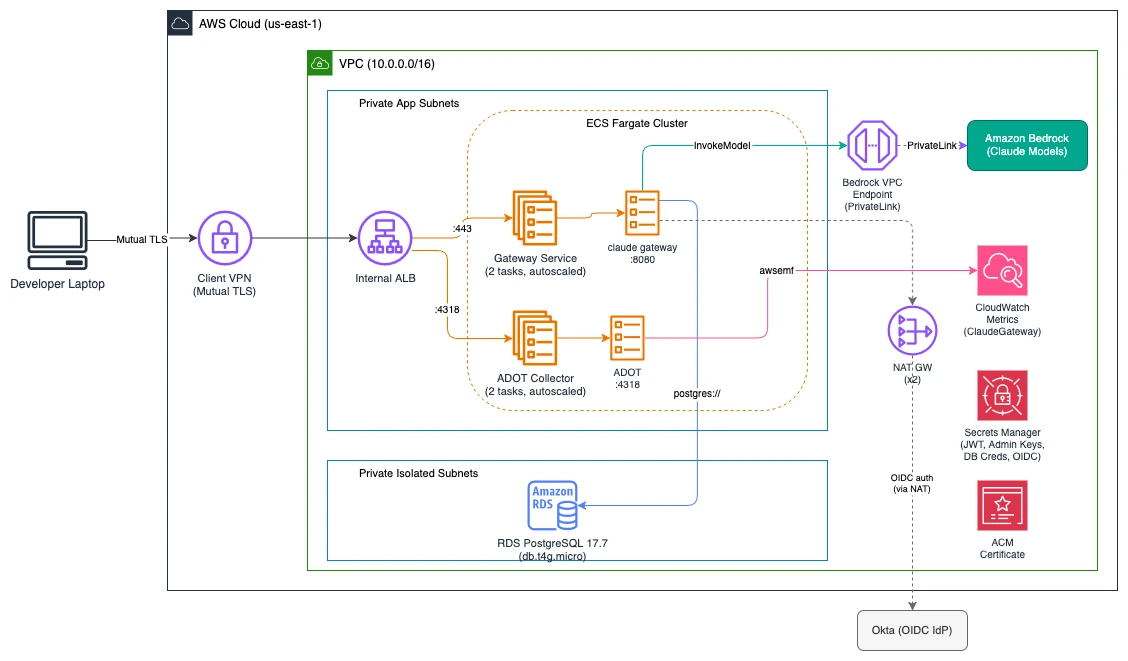Select the Gateway Service stacked tasks icon
The height and width of the screenshot is (661, 1128).
coord(535,218)
